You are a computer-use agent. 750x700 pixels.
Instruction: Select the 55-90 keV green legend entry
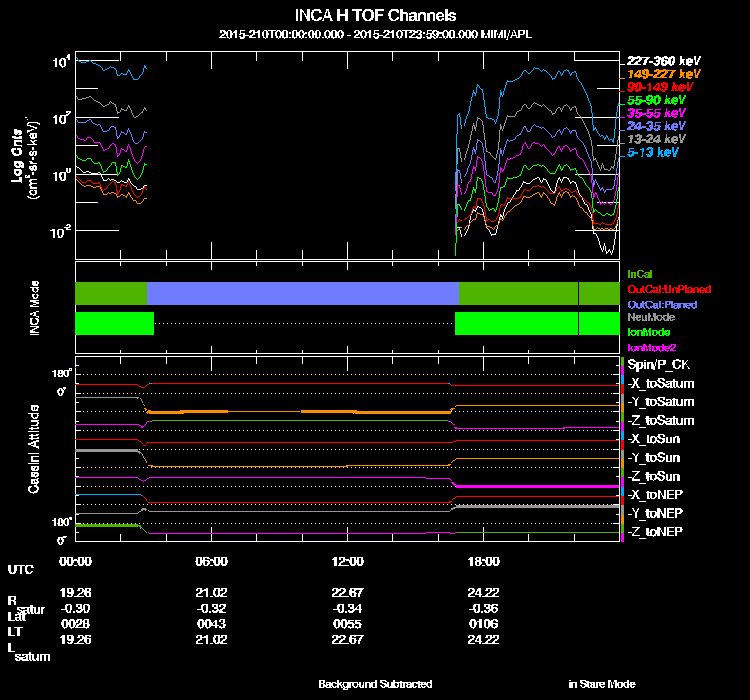click(656, 100)
